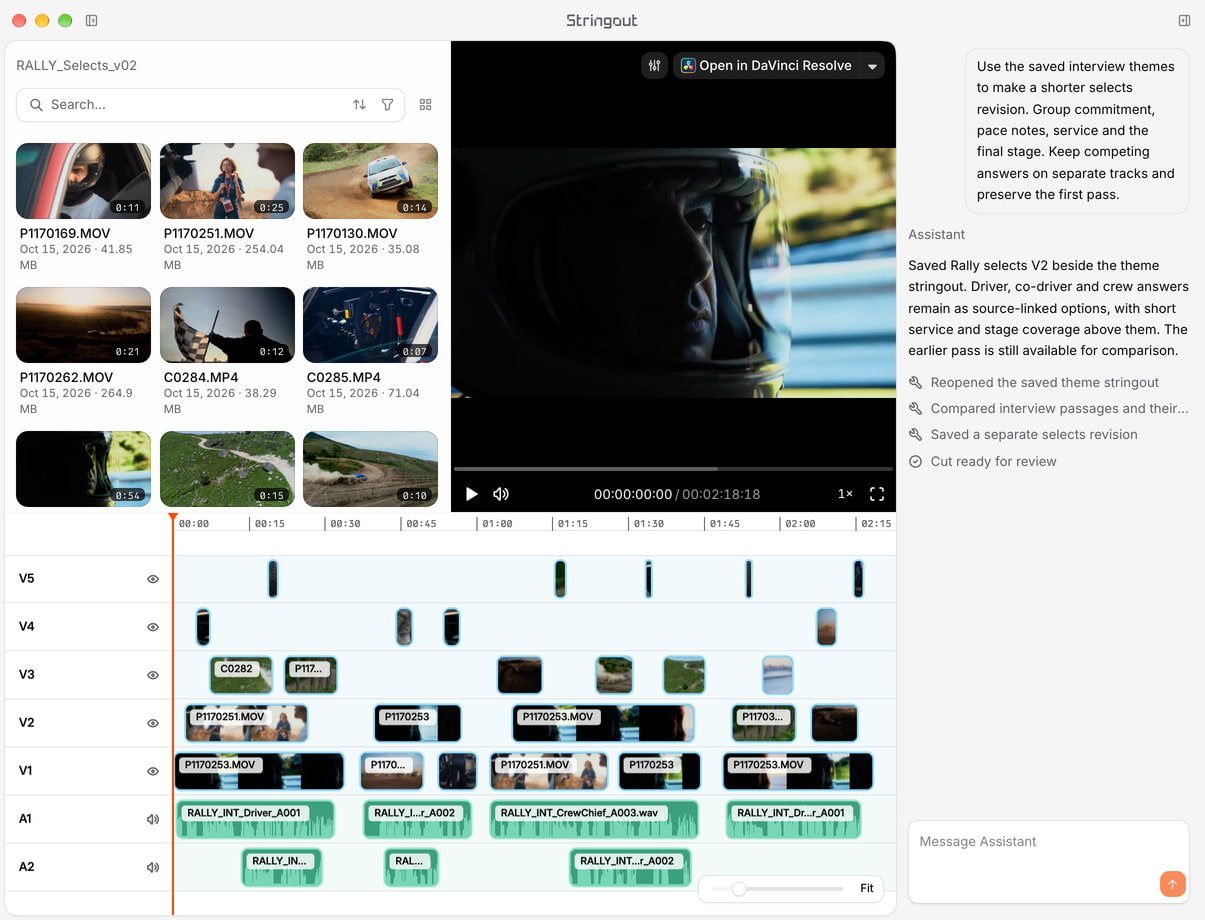Click the 00:00:00:00 current timecode
Screen dimensions: 1205x920
pos(633,494)
